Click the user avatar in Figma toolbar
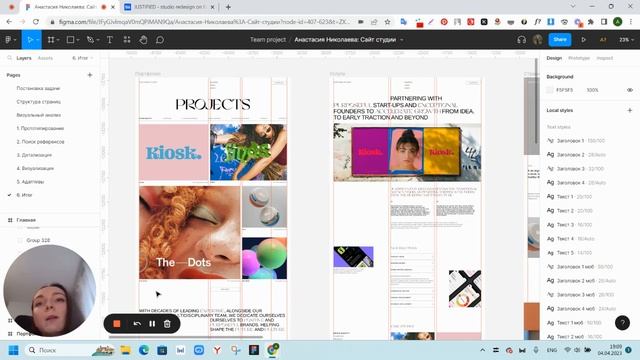The width and height of the screenshot is (640, 360). point(538,40)
